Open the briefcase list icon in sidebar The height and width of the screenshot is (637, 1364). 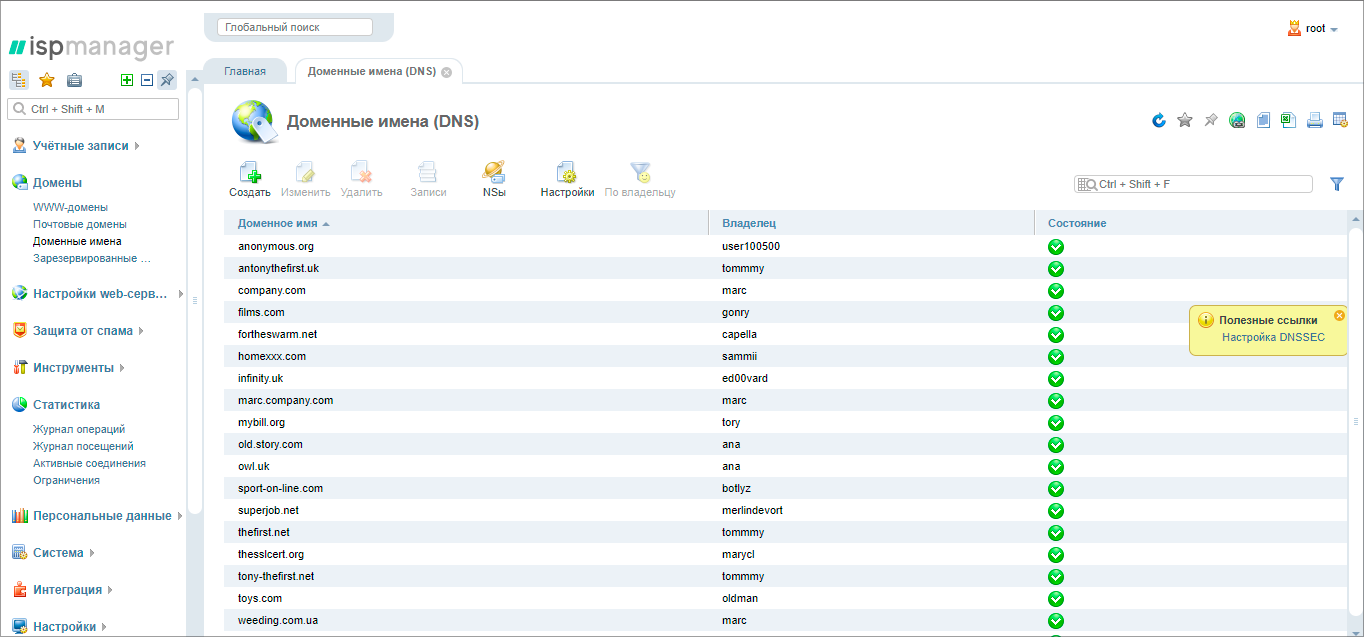tap(74, 80)
